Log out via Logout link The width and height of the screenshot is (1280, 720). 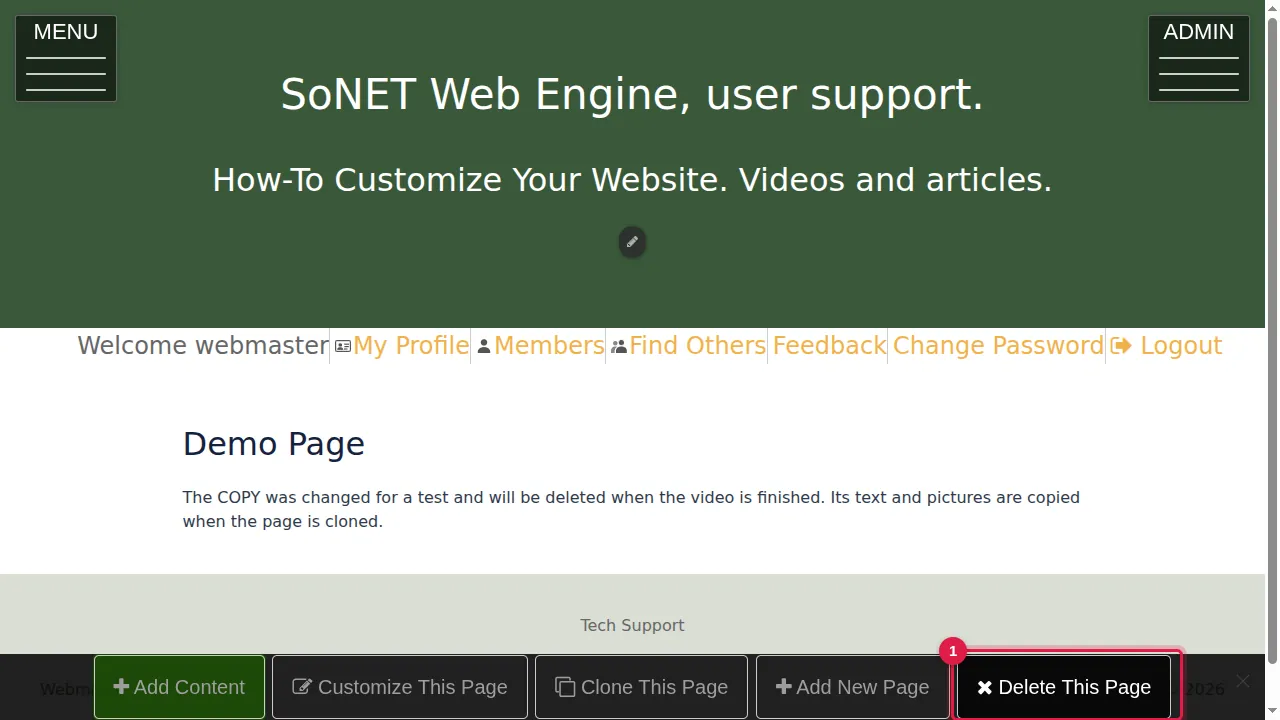[1166, 346]
